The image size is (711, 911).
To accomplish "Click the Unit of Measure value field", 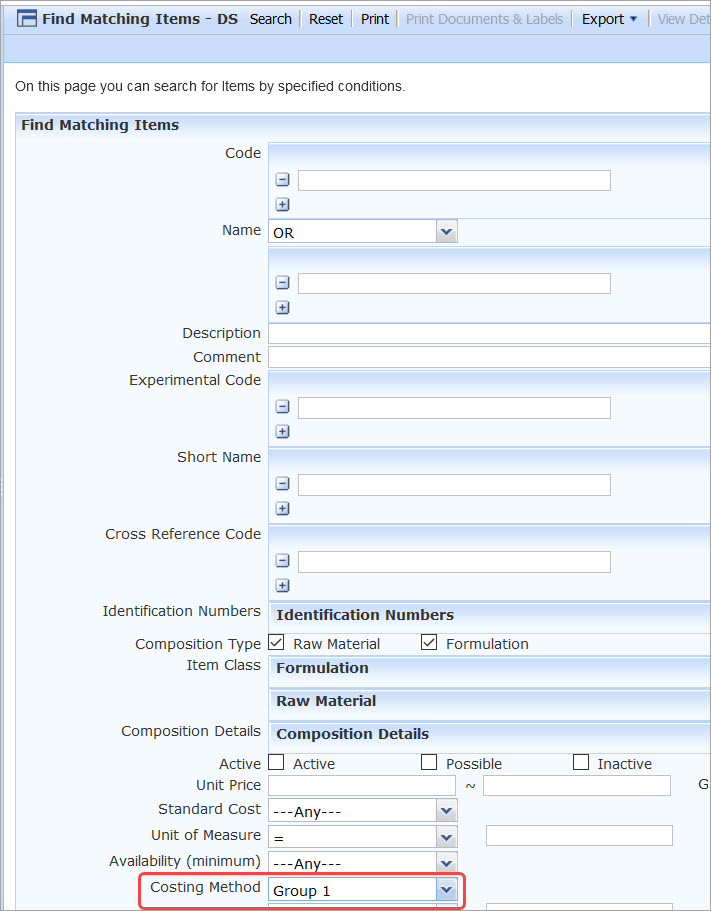I will point(579,835).
